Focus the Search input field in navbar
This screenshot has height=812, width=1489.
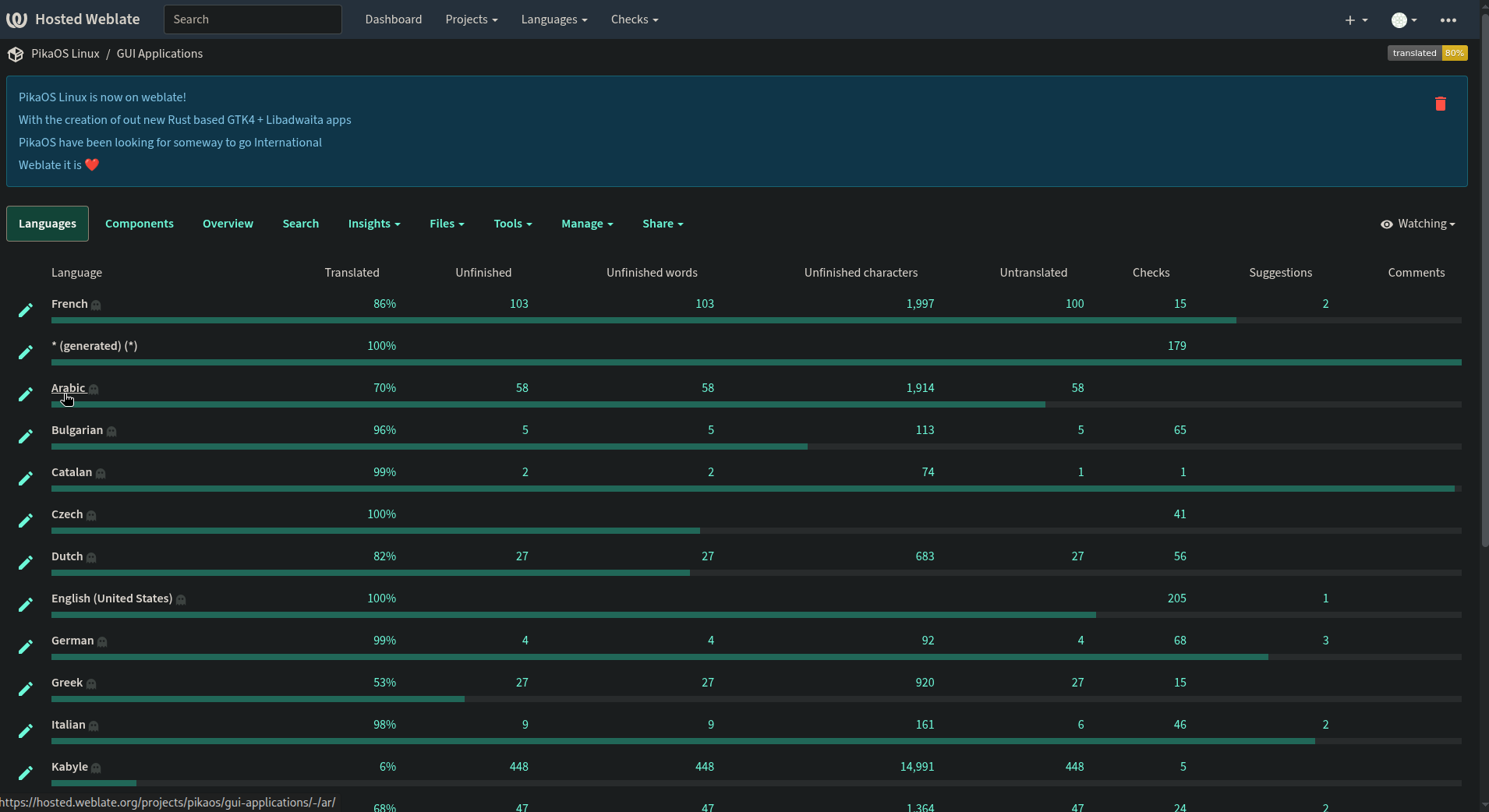(x=253, y=19)
